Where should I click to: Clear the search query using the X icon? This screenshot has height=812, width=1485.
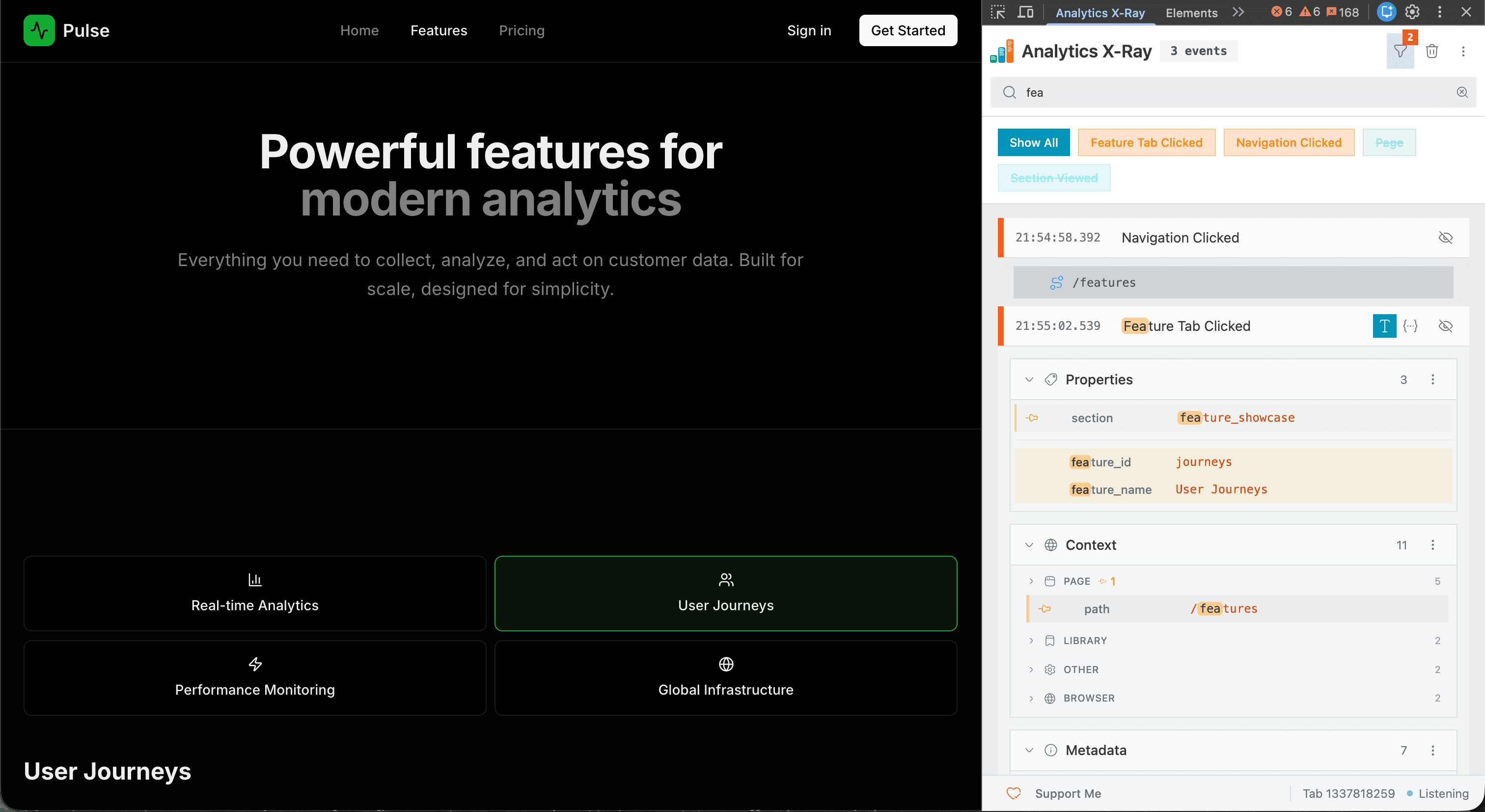tap(1462, 92)
